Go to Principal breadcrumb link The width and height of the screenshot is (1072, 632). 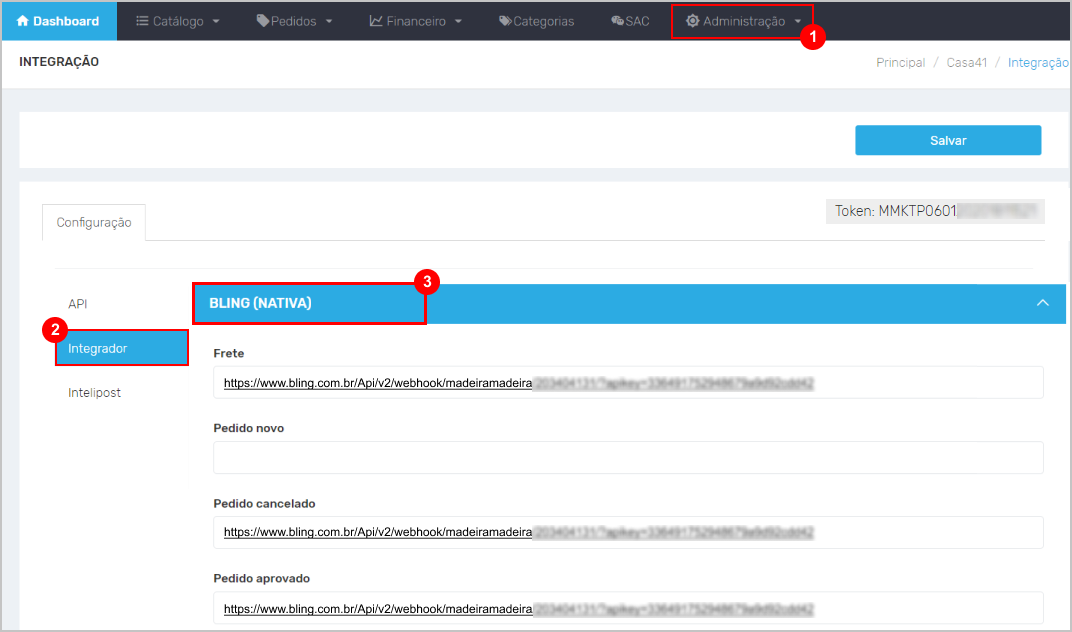[x=900, y=62]
